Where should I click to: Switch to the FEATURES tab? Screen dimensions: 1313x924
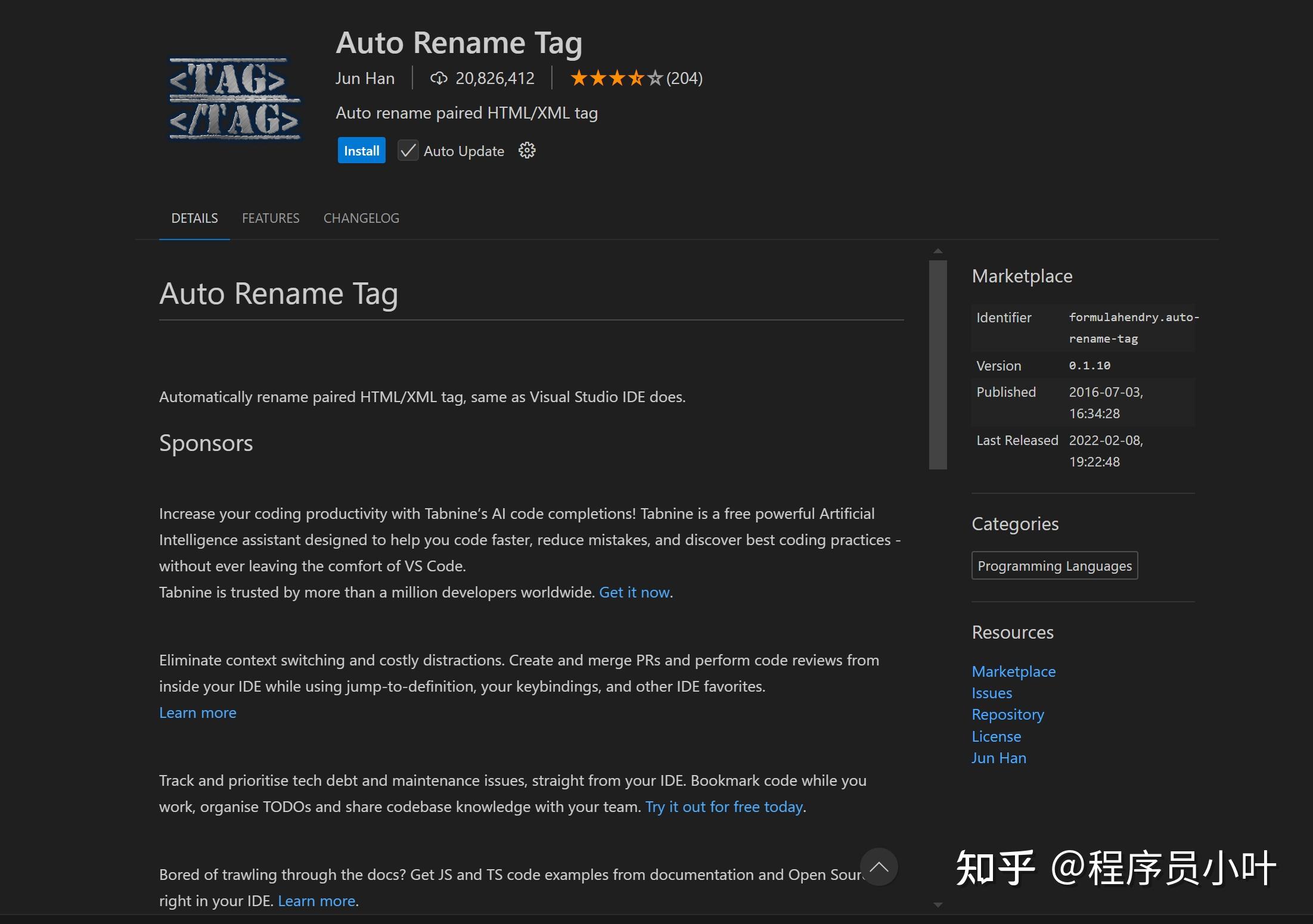(271, 218)
